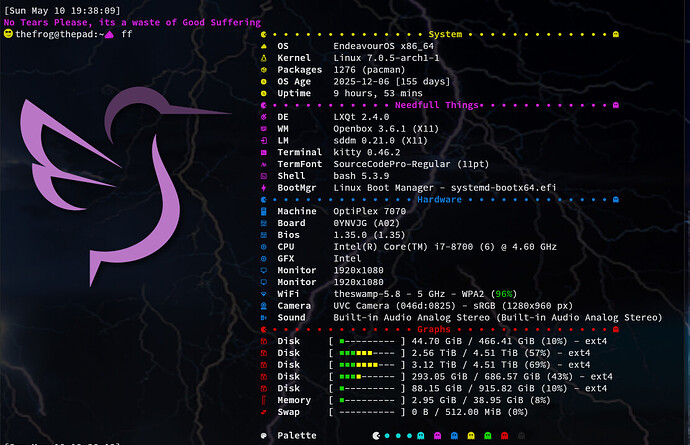Click the typed command ff at the prompt
The height and width of the screenshot is (445, 690).
(127, 34)
